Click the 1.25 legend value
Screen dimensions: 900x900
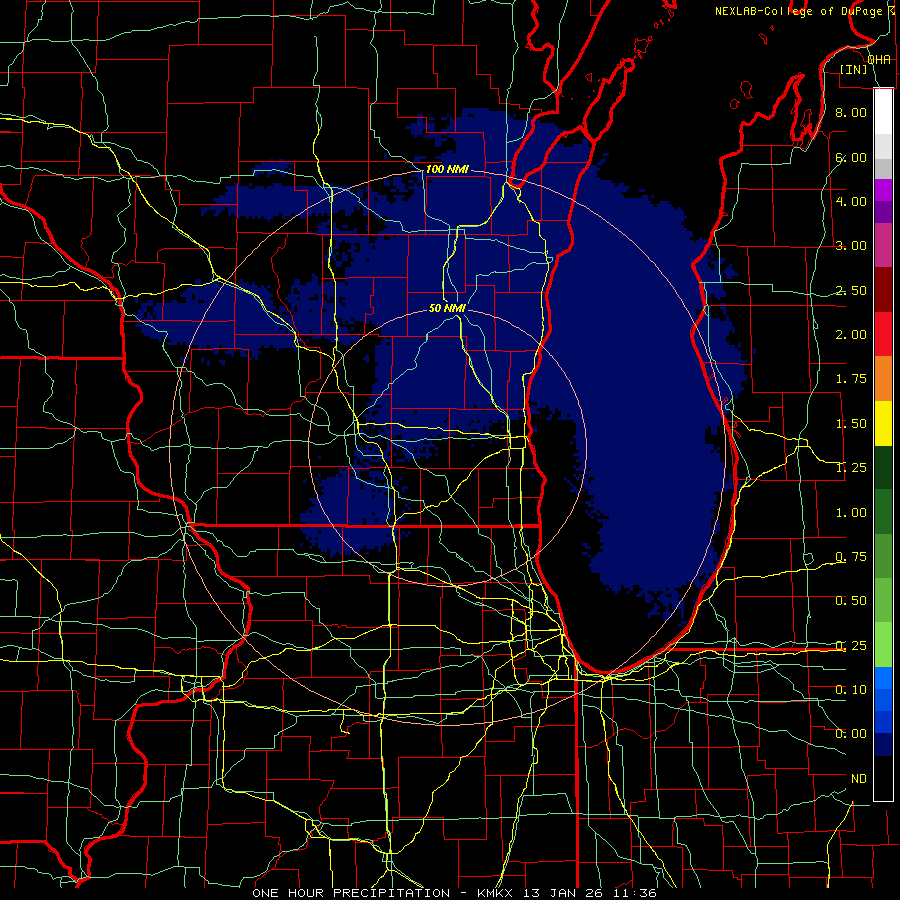pos(851,468)
